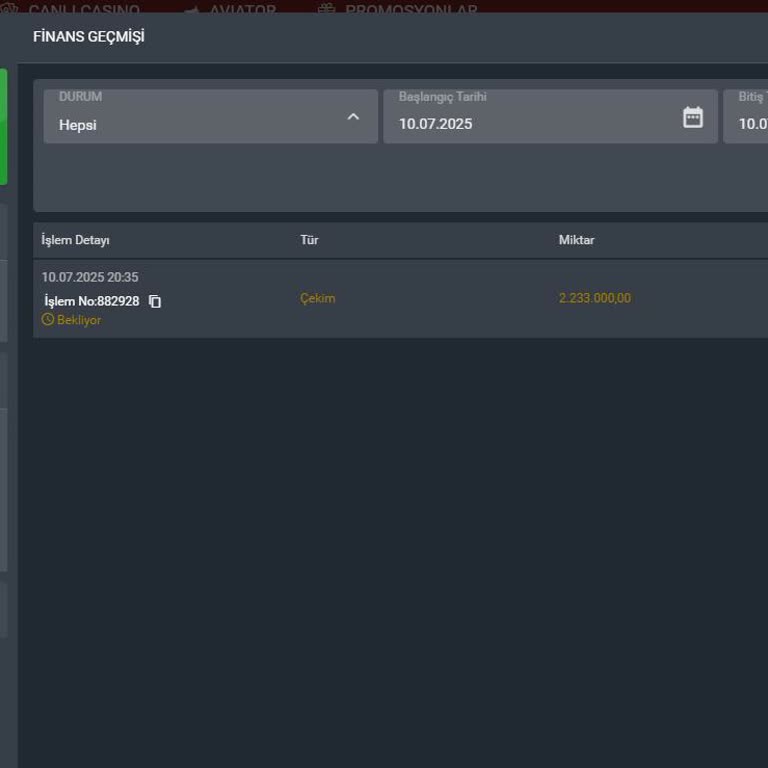Screen dimensions: 768x768
Task: Click the Promosyonlar gift icon
Action: click(327, 9)
